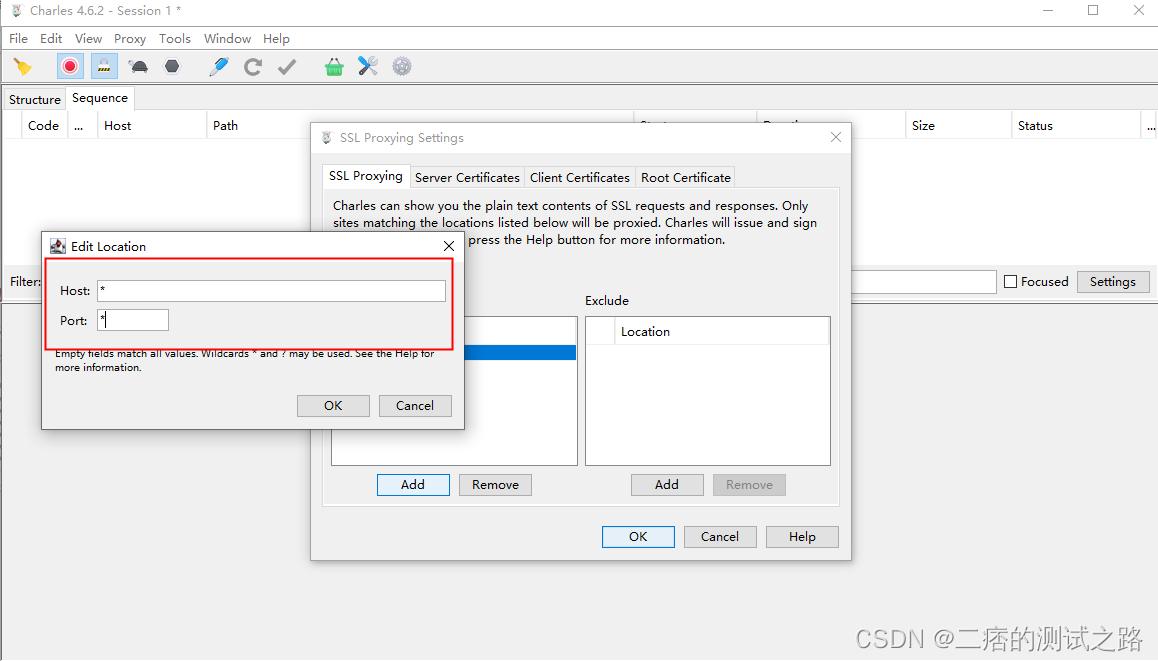This screenshot has height=661, width=1158.
Task: Switch to the Sequence tab
Action: 100,97
